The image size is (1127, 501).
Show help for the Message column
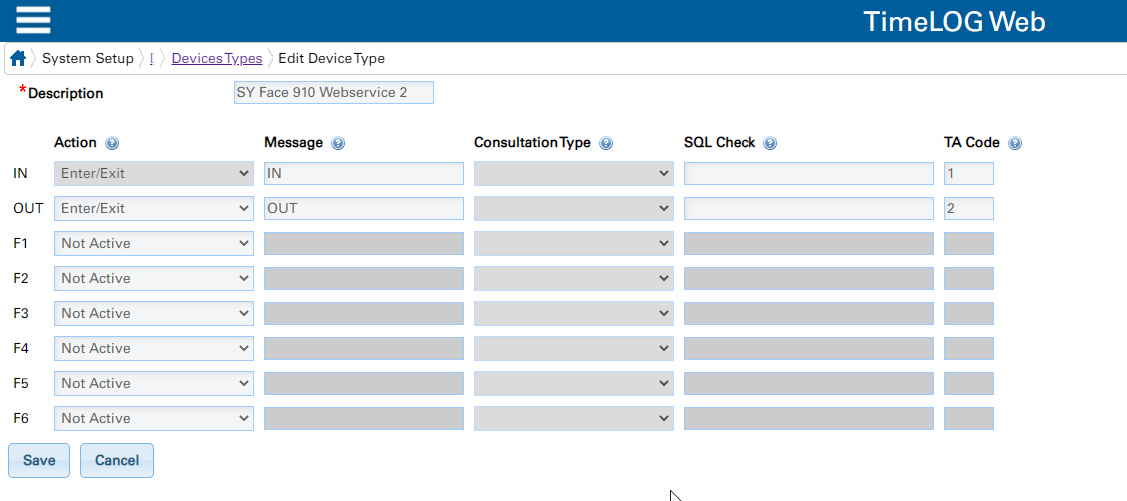pyautogui.click(x=338, y=143)
